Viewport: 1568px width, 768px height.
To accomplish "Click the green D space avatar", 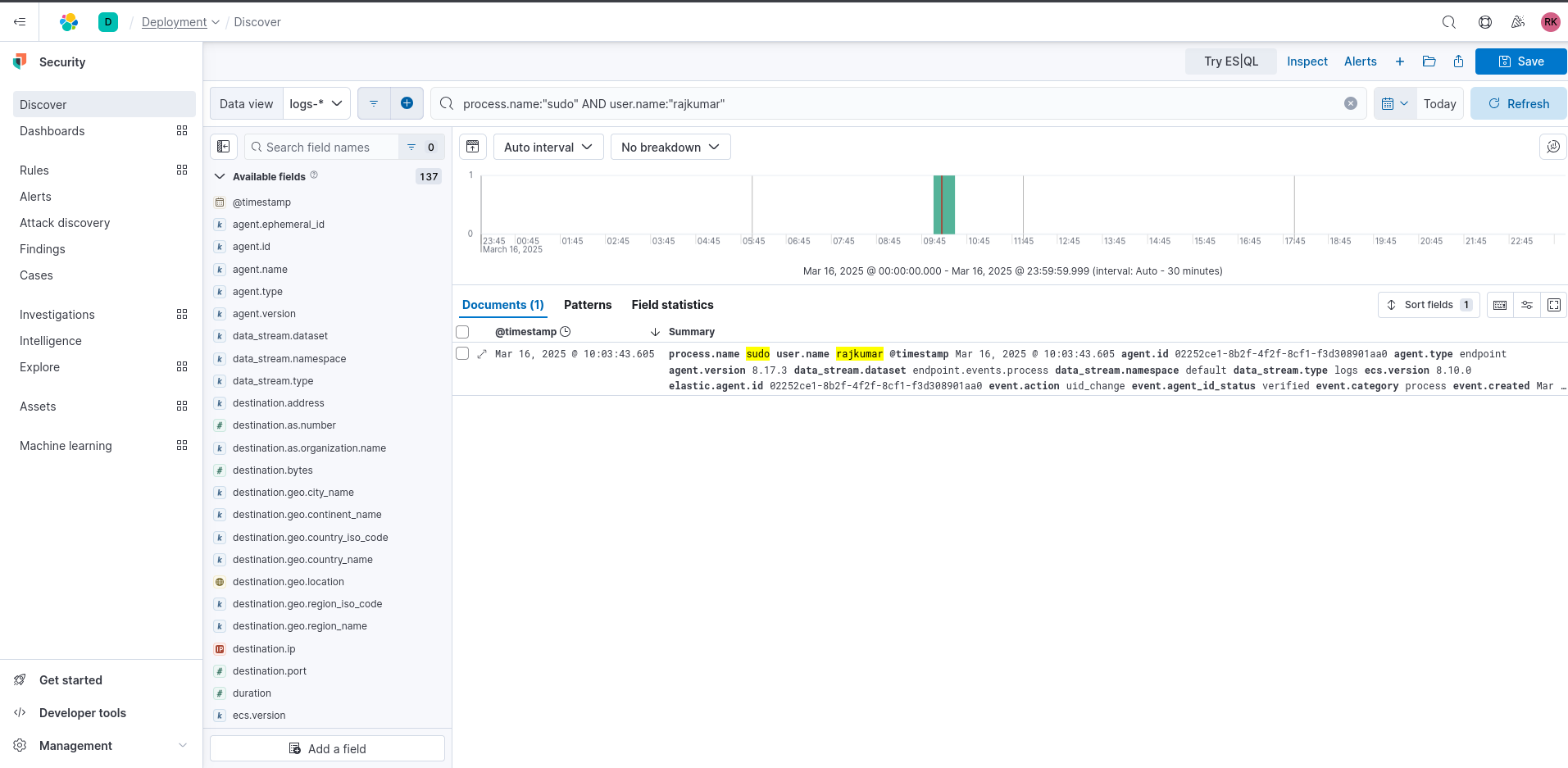I will (107, 22).
